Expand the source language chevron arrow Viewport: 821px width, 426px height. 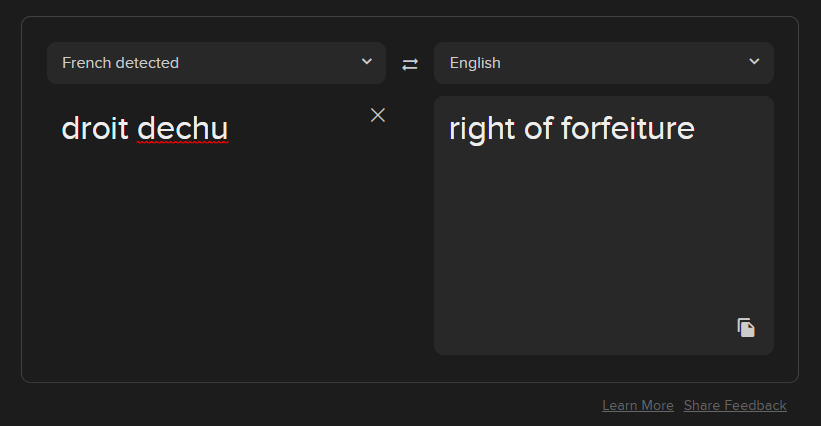coord(366,62)
